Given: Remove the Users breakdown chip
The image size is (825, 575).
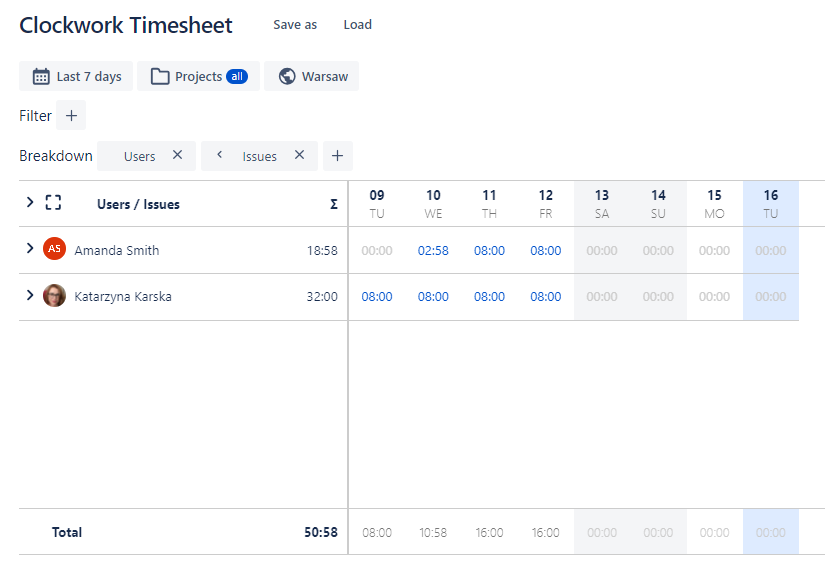Looking at the screenshot, I should 177,155.
